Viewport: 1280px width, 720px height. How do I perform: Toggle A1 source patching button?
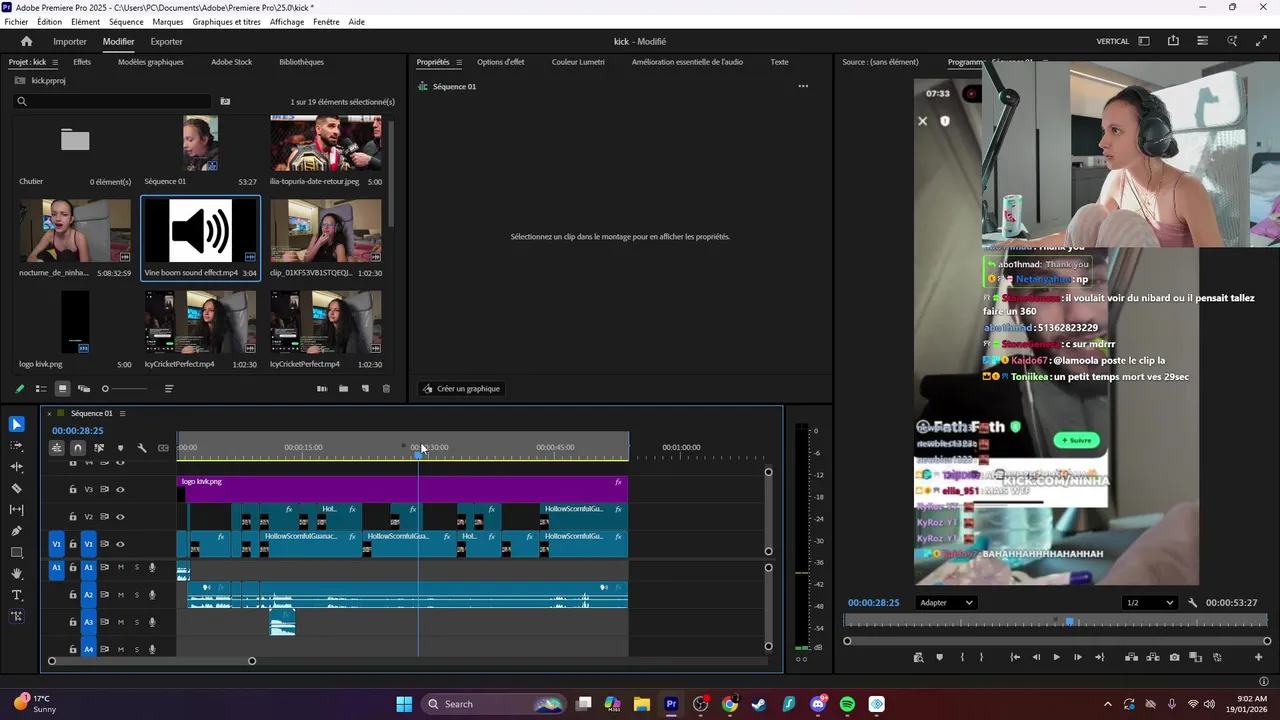click(x=56, y=567)
